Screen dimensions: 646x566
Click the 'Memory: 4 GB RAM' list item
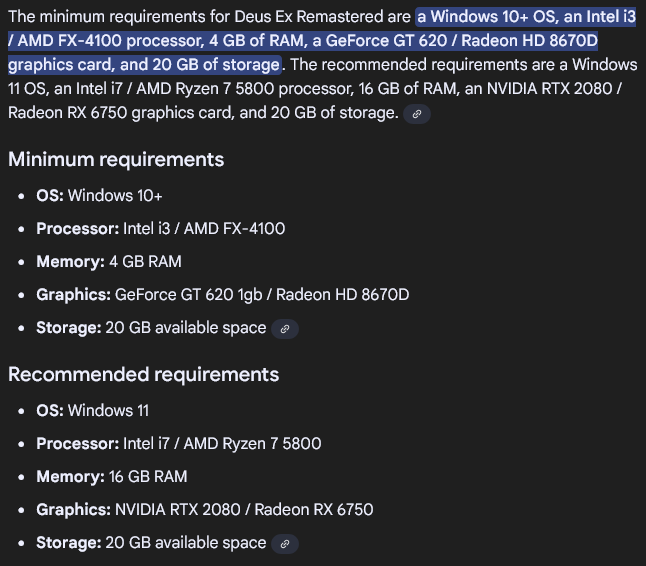tap(109, 262)
